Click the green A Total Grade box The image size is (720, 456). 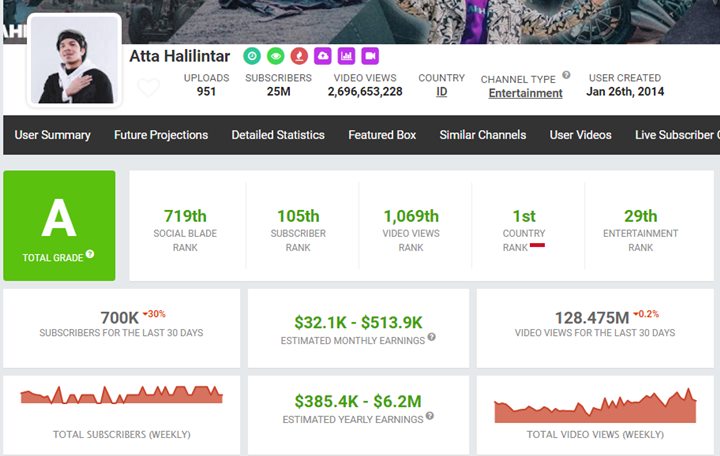coord(59,225)
